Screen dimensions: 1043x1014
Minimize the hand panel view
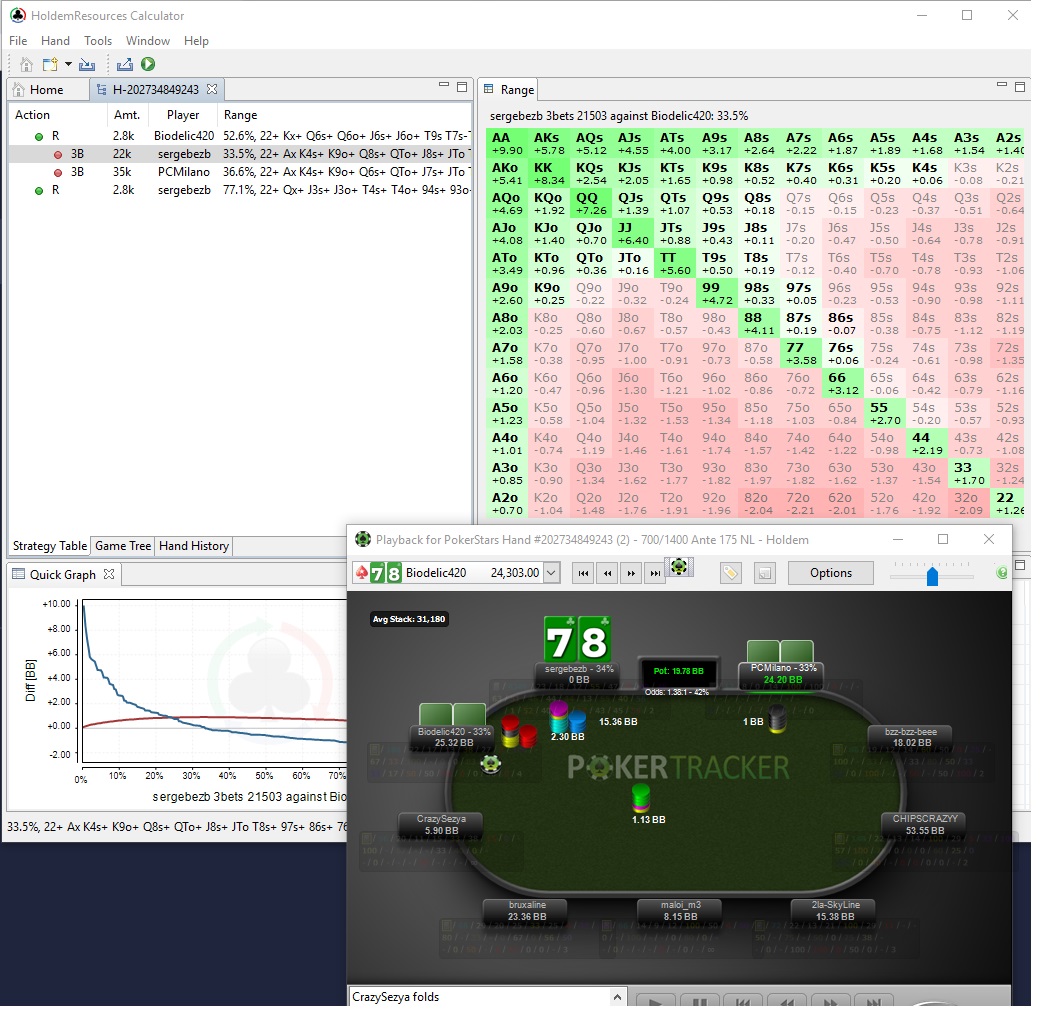[x=444, y=85]
